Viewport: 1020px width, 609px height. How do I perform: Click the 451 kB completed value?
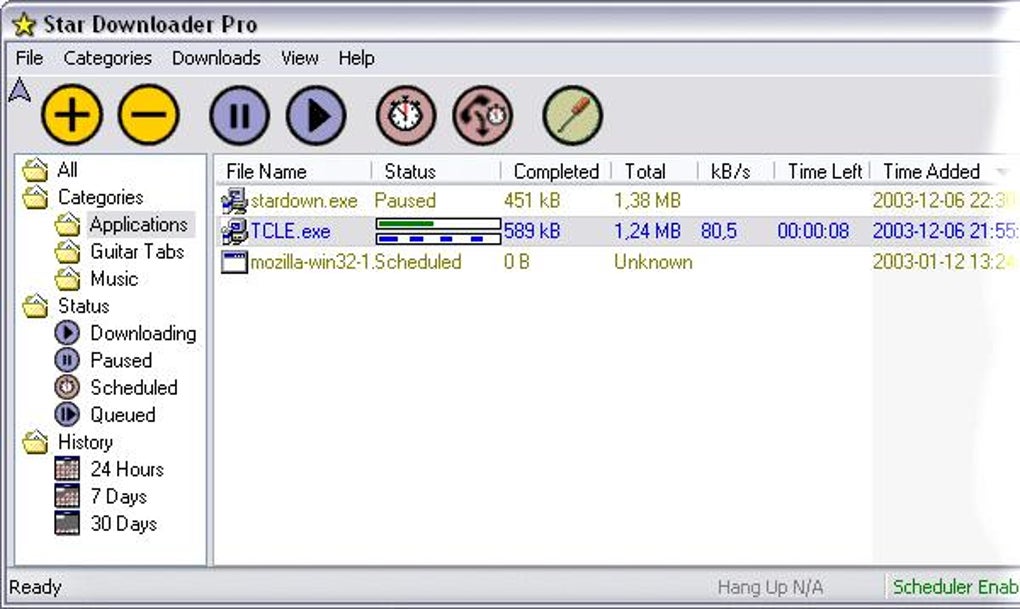tap(532, 200)
